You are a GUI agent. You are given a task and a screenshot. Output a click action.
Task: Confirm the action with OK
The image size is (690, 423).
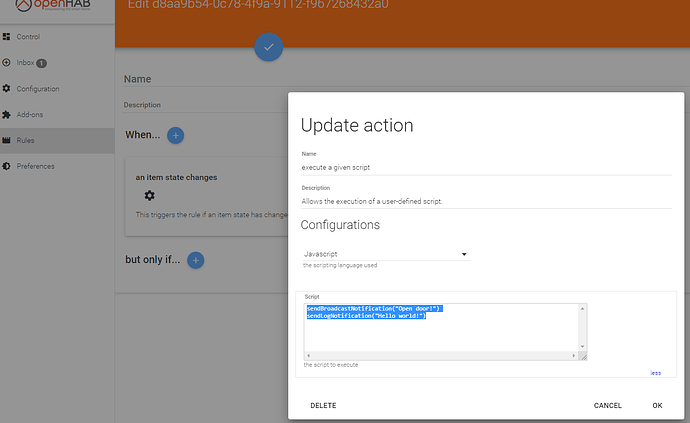657,406
